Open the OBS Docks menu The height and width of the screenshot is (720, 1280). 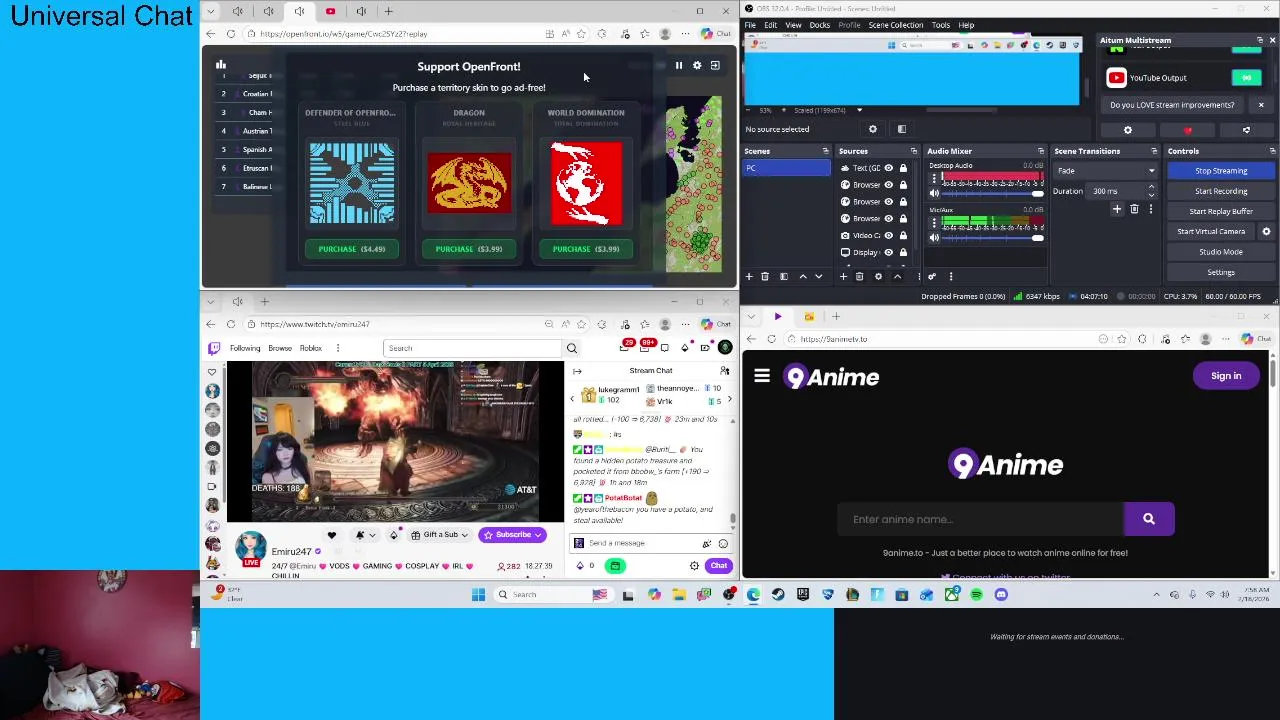click(819, 25)
